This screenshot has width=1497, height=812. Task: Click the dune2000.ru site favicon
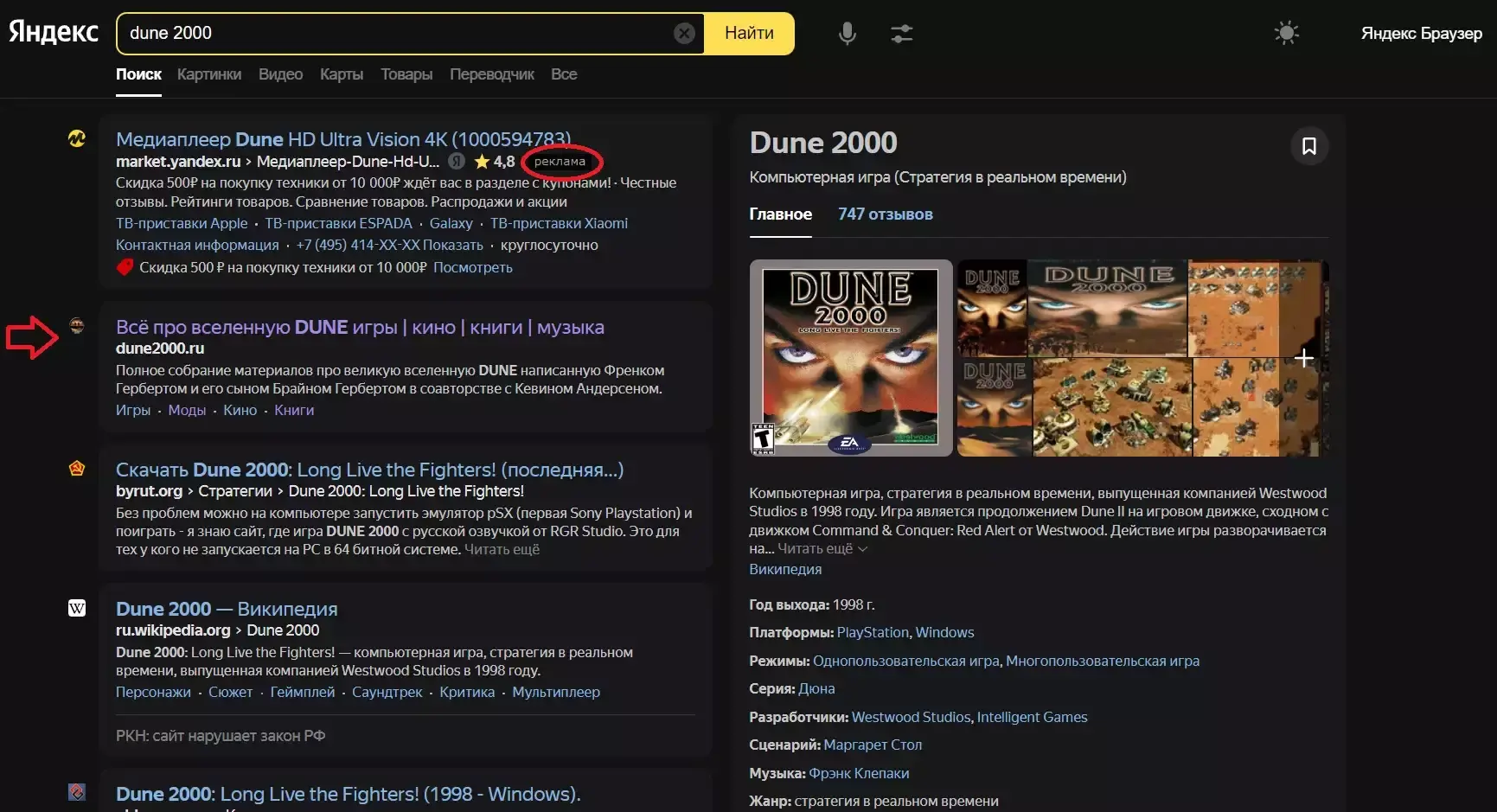77,326
